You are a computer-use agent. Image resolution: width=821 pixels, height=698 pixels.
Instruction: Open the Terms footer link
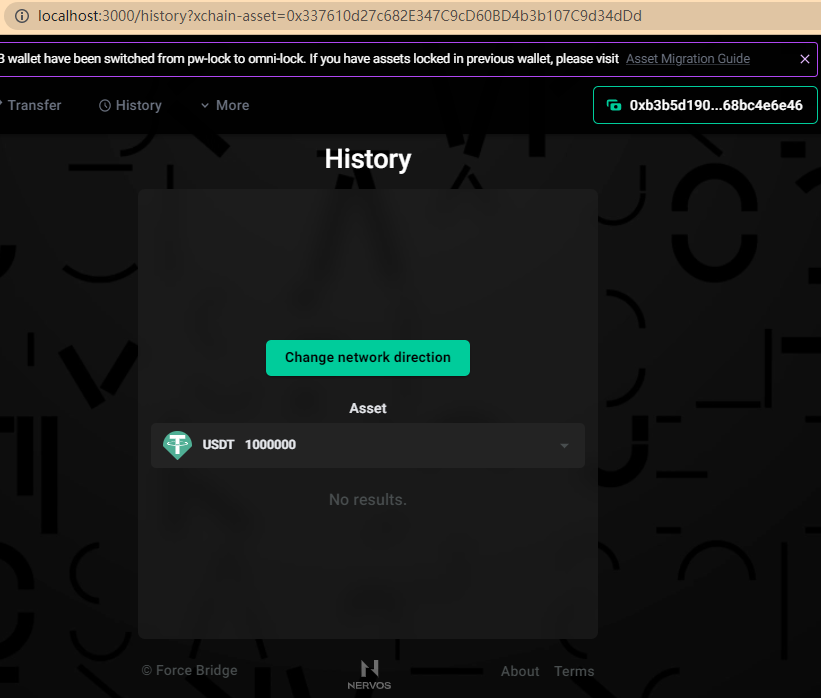tap(574, 671)
